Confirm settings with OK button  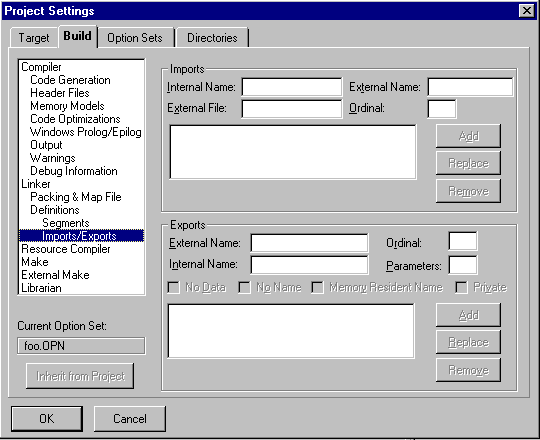coord(47,419)
